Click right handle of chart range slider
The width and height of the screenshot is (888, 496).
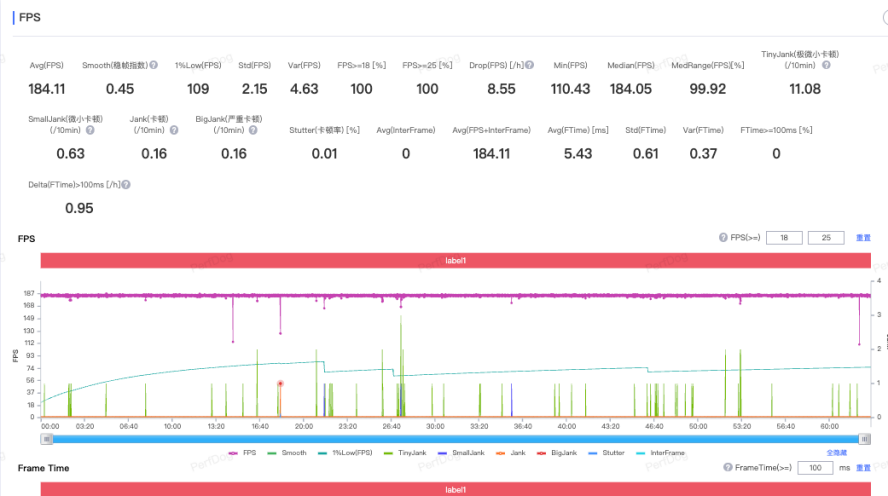(x=864, y=439)
